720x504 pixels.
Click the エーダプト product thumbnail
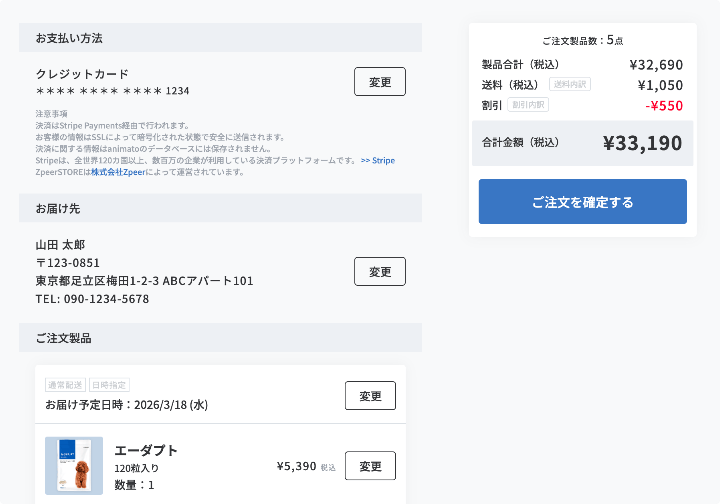tap(74, 466)
